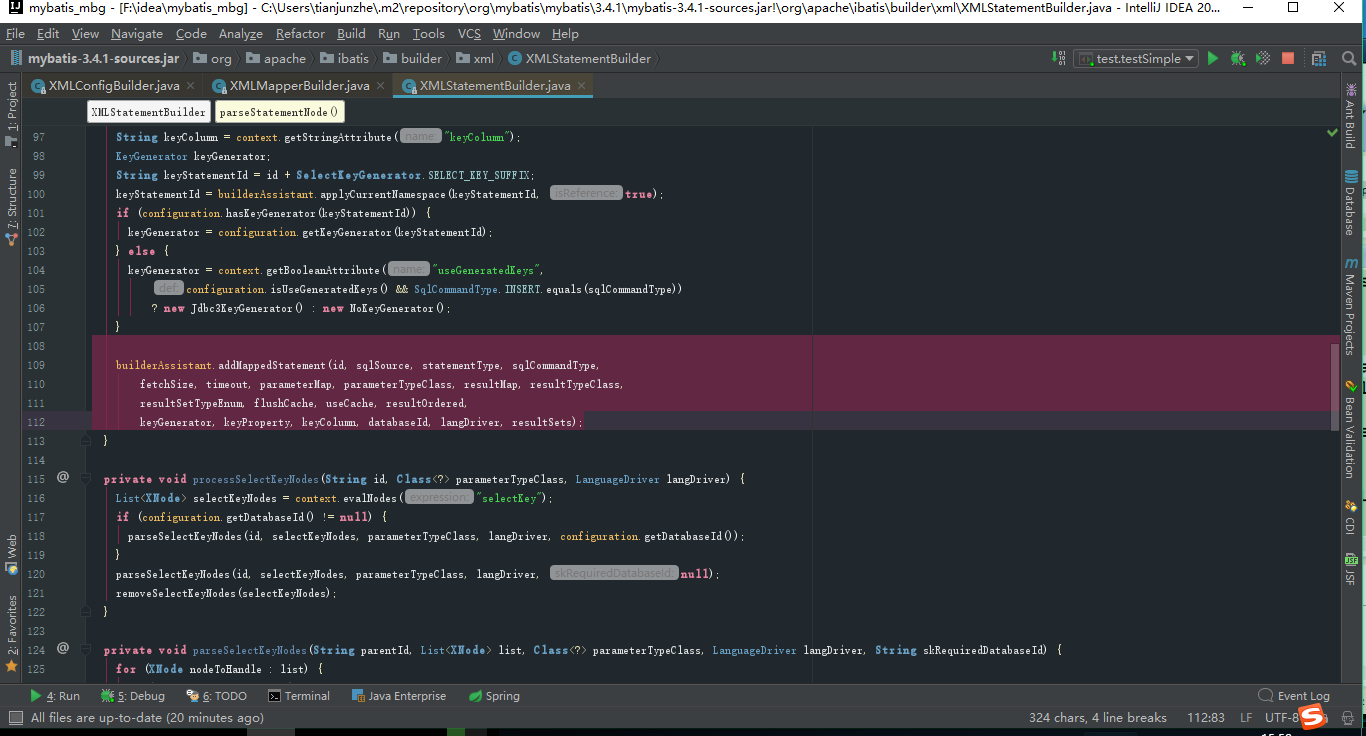Open the Event Log
The width and height of the screenshot is (1366, 736).
pos(1302,695)
